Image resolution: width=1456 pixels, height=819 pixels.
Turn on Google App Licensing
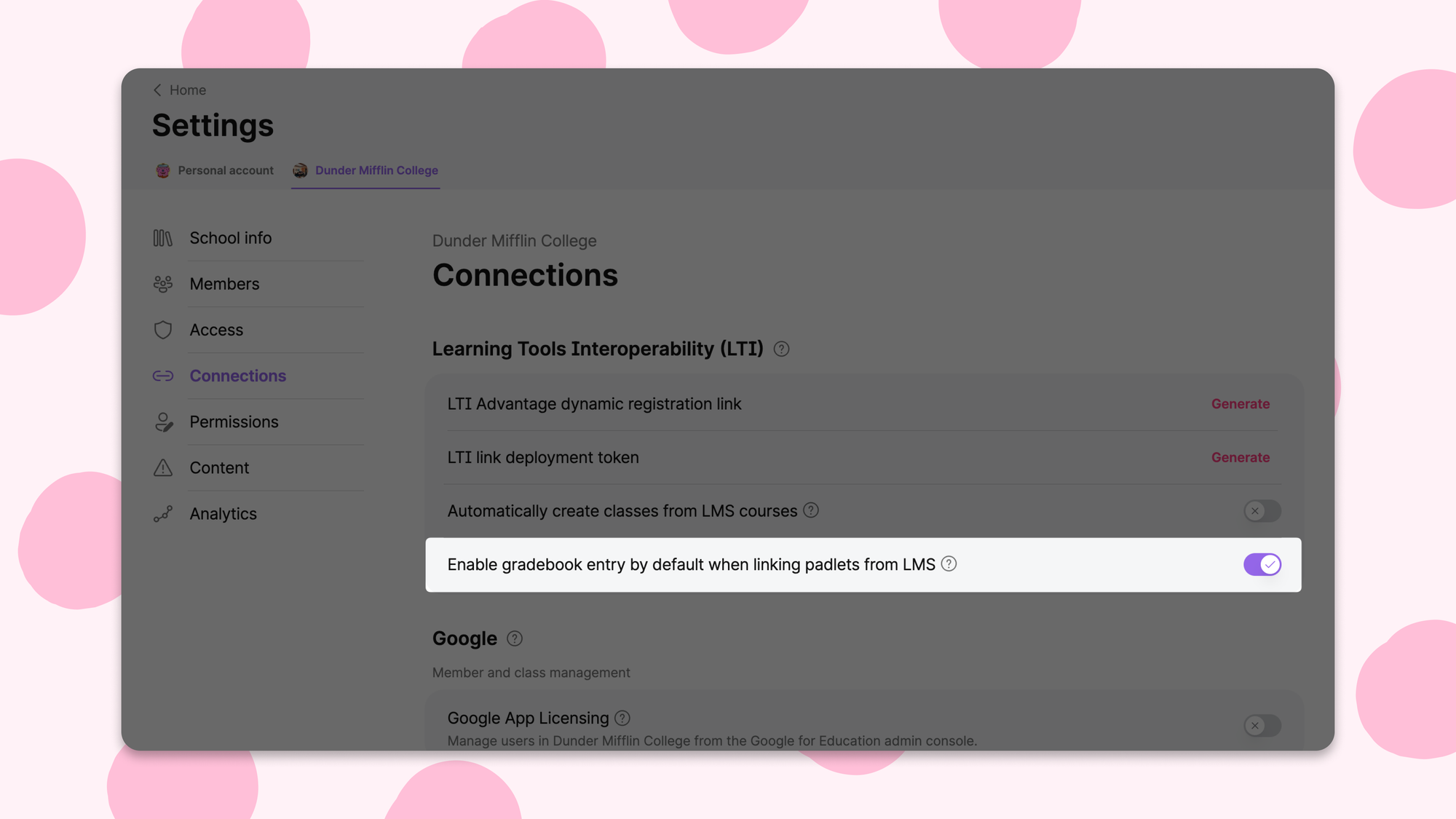pyautogui.click(x=1262, y=726)
